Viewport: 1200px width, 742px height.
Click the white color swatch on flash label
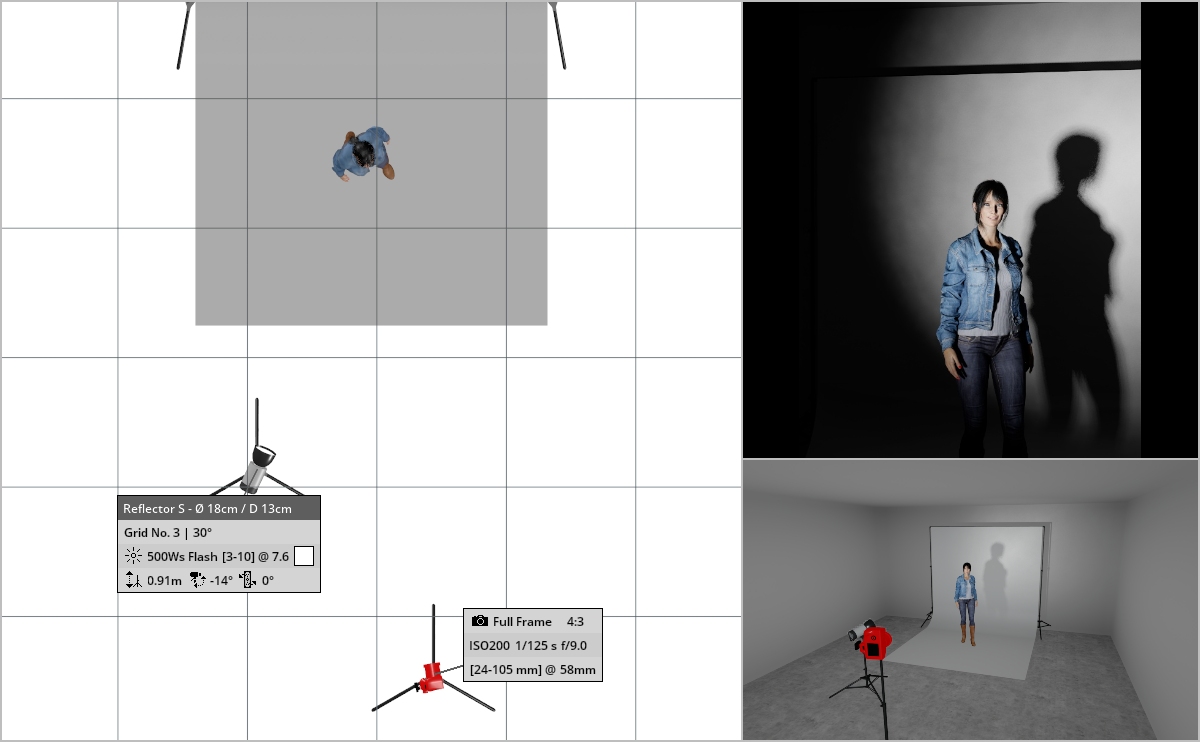[304, 557]
